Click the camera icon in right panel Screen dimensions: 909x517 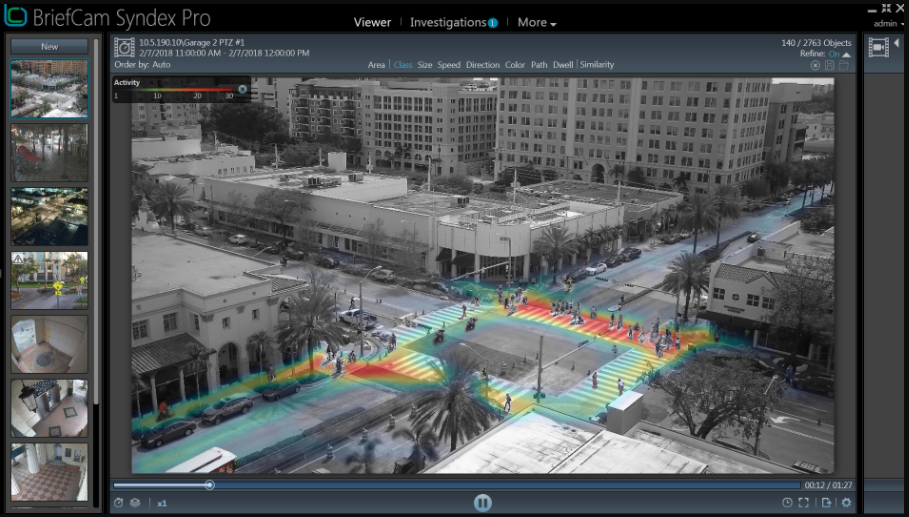tap(879, 47)
